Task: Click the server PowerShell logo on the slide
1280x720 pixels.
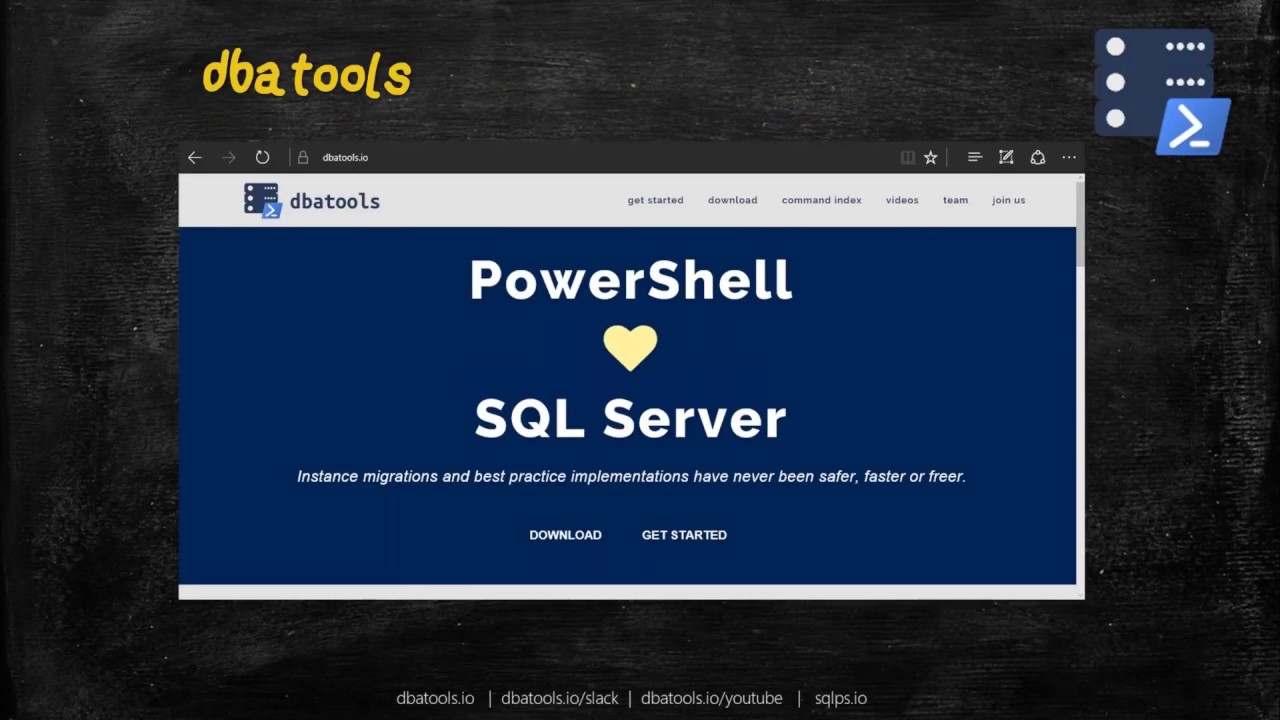Action: [1162, 92]
